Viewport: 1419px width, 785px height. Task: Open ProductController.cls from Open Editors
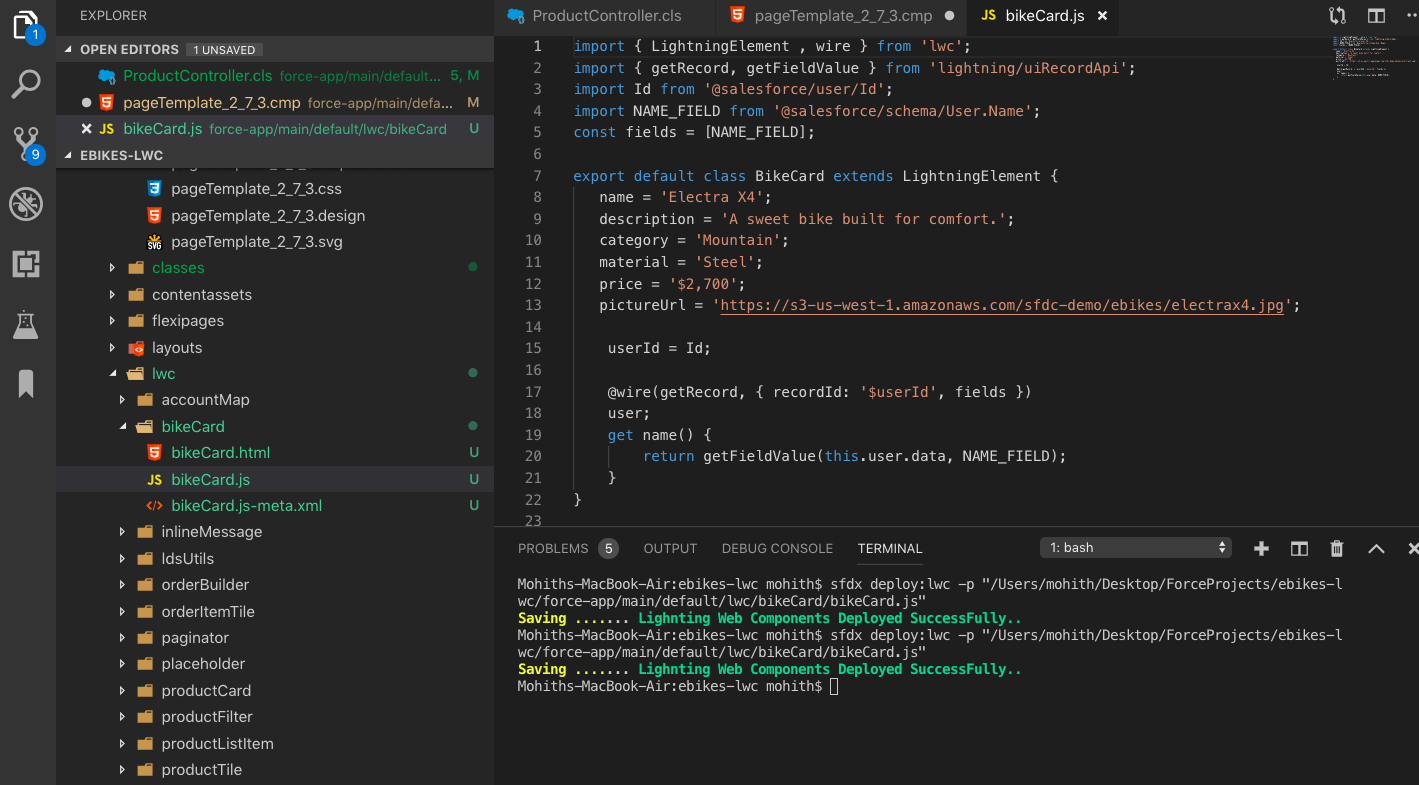pyautogui.click(x=197, y=76)
